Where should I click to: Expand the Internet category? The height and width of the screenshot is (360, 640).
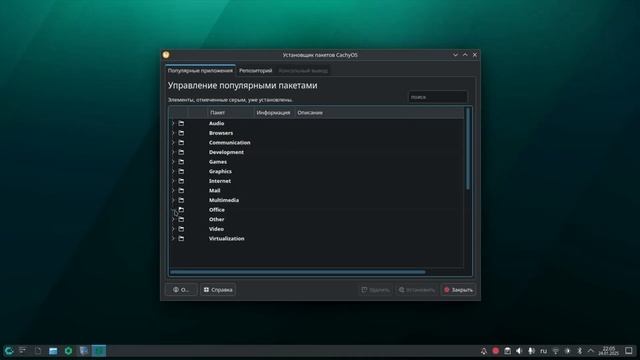tap(173, 181)
